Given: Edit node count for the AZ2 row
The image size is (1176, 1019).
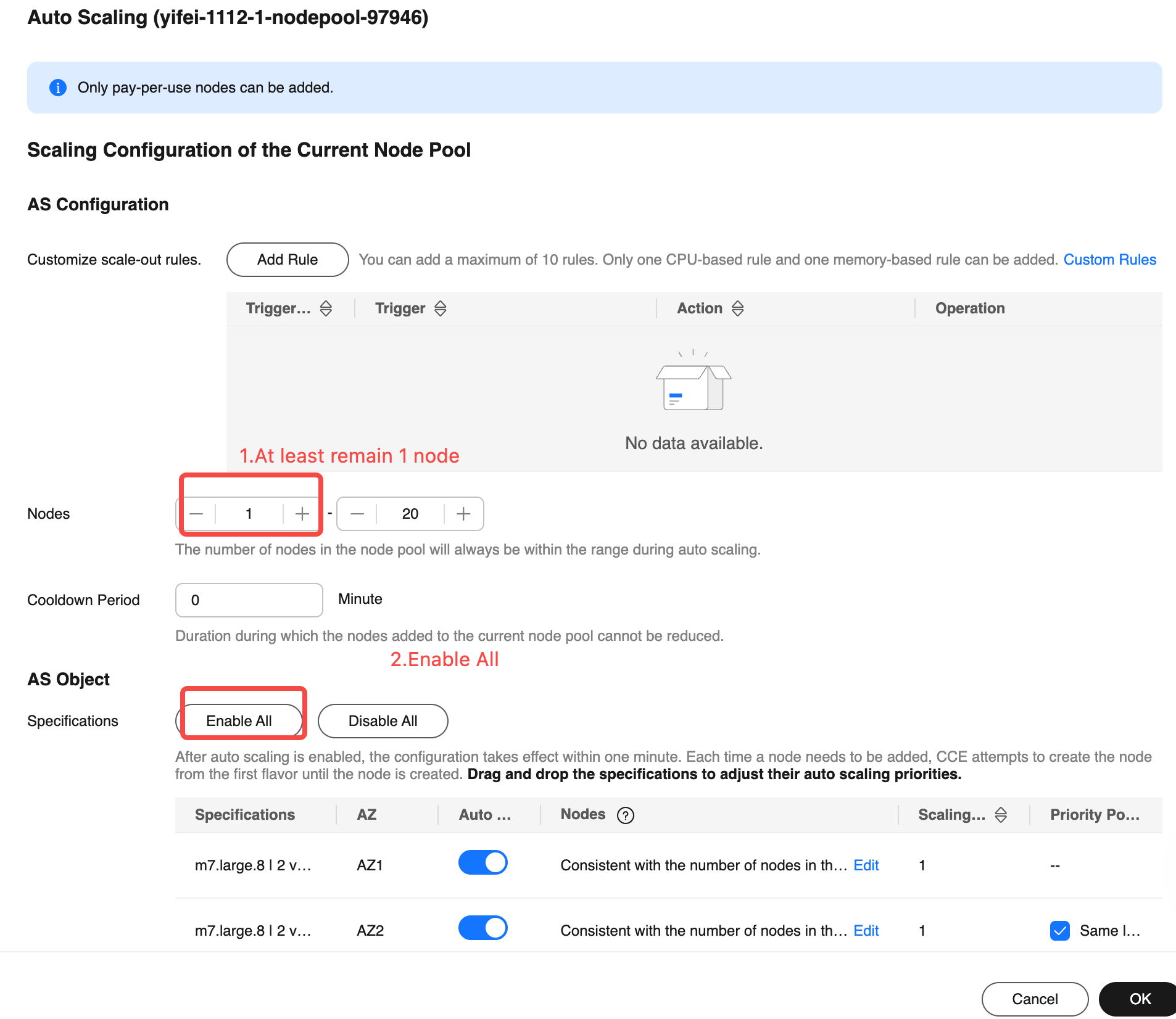Looking at the screenshot, I should point(866,931).
